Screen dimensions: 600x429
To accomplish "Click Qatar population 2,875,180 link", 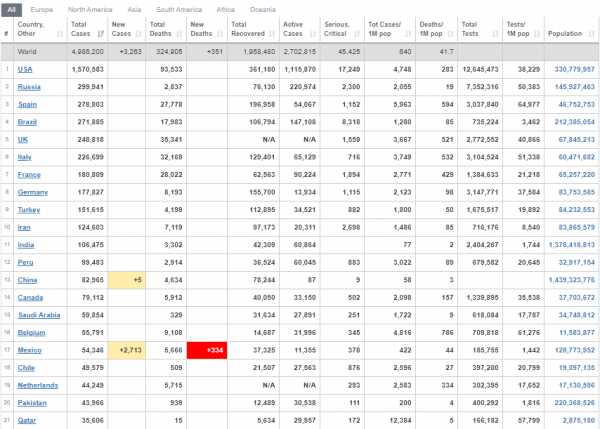I will click(x=579, y=421).
